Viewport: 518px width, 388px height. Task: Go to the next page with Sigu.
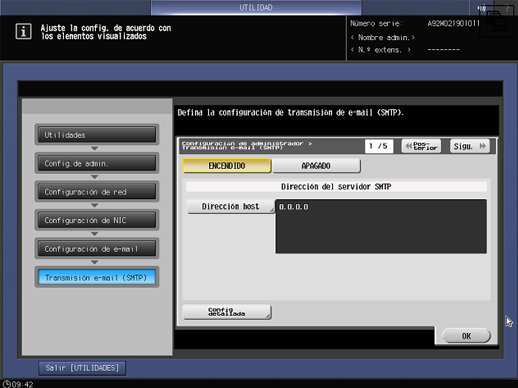[x=470, y=146]
